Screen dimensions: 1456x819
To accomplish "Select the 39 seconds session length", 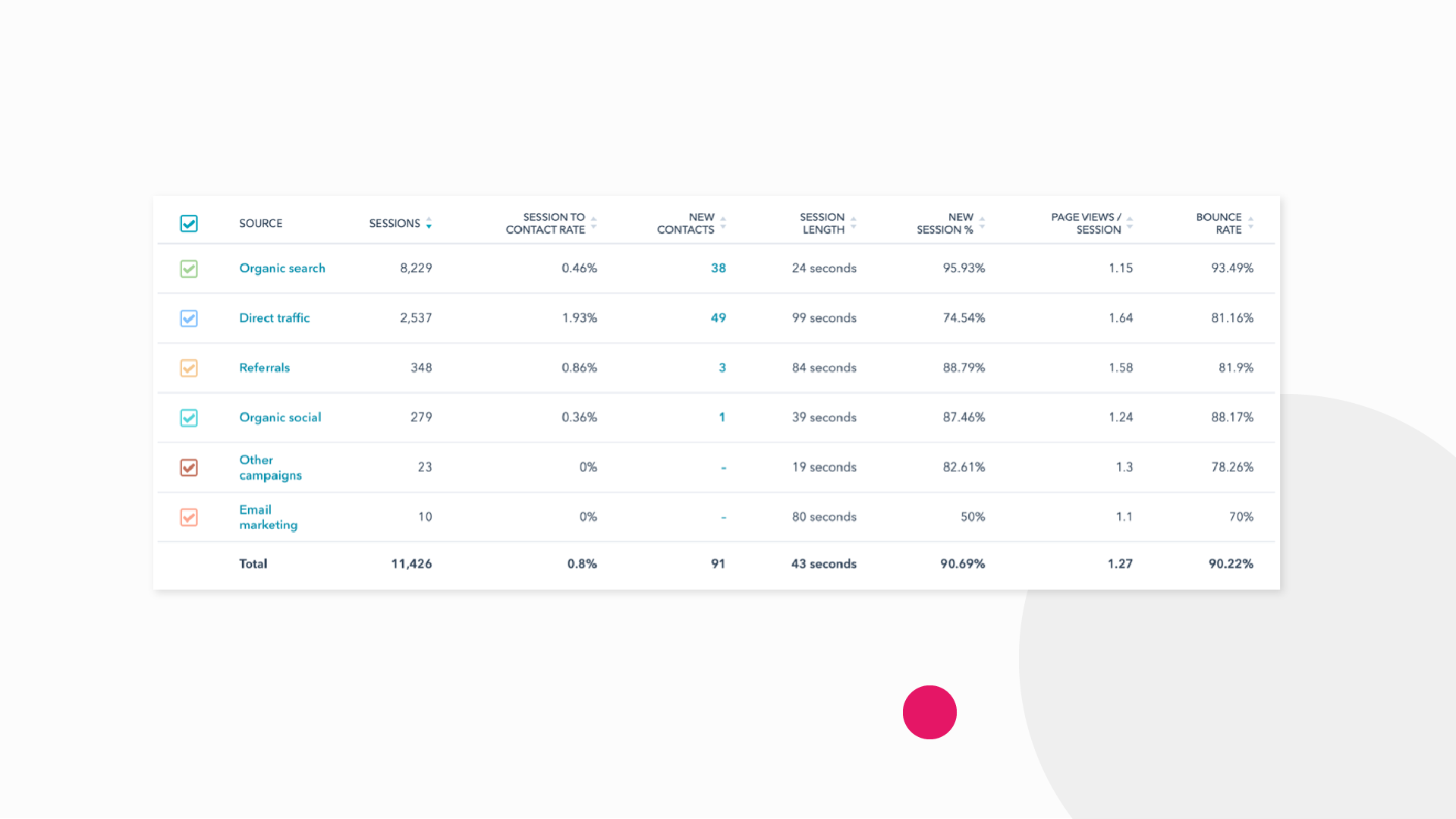I will [824, 417].
